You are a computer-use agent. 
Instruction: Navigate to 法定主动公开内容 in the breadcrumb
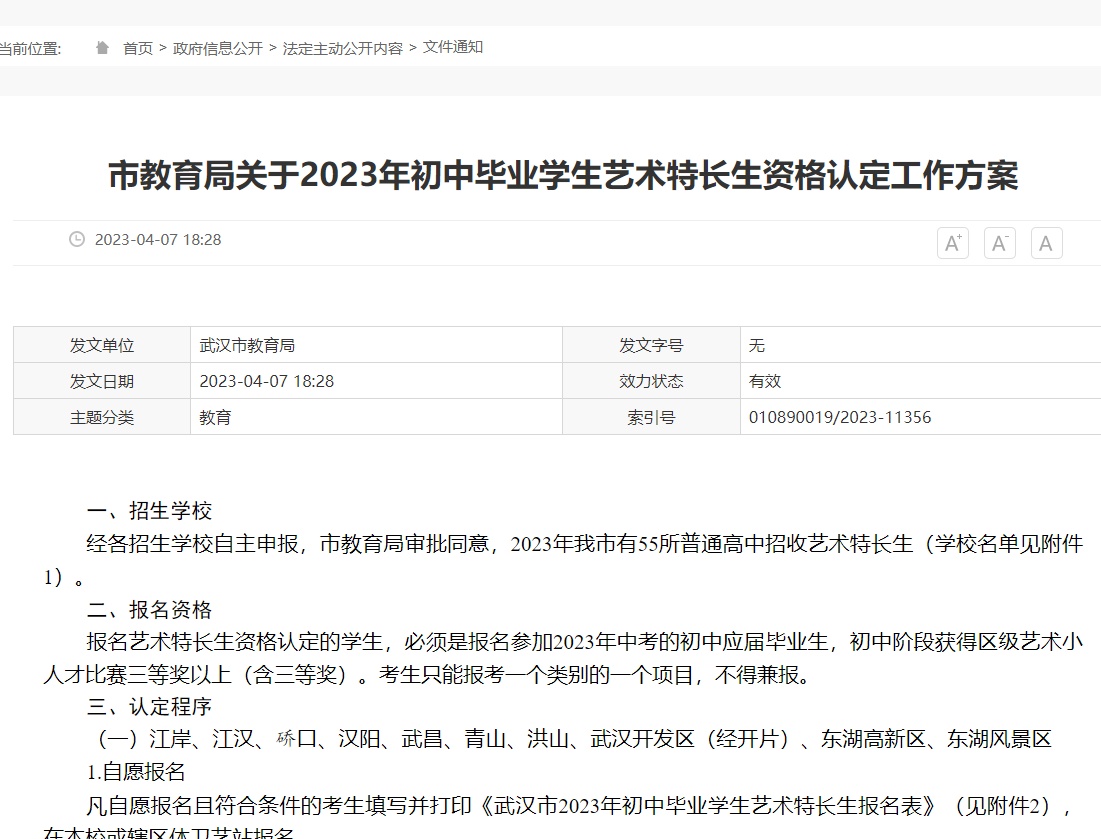pos(342,48)
